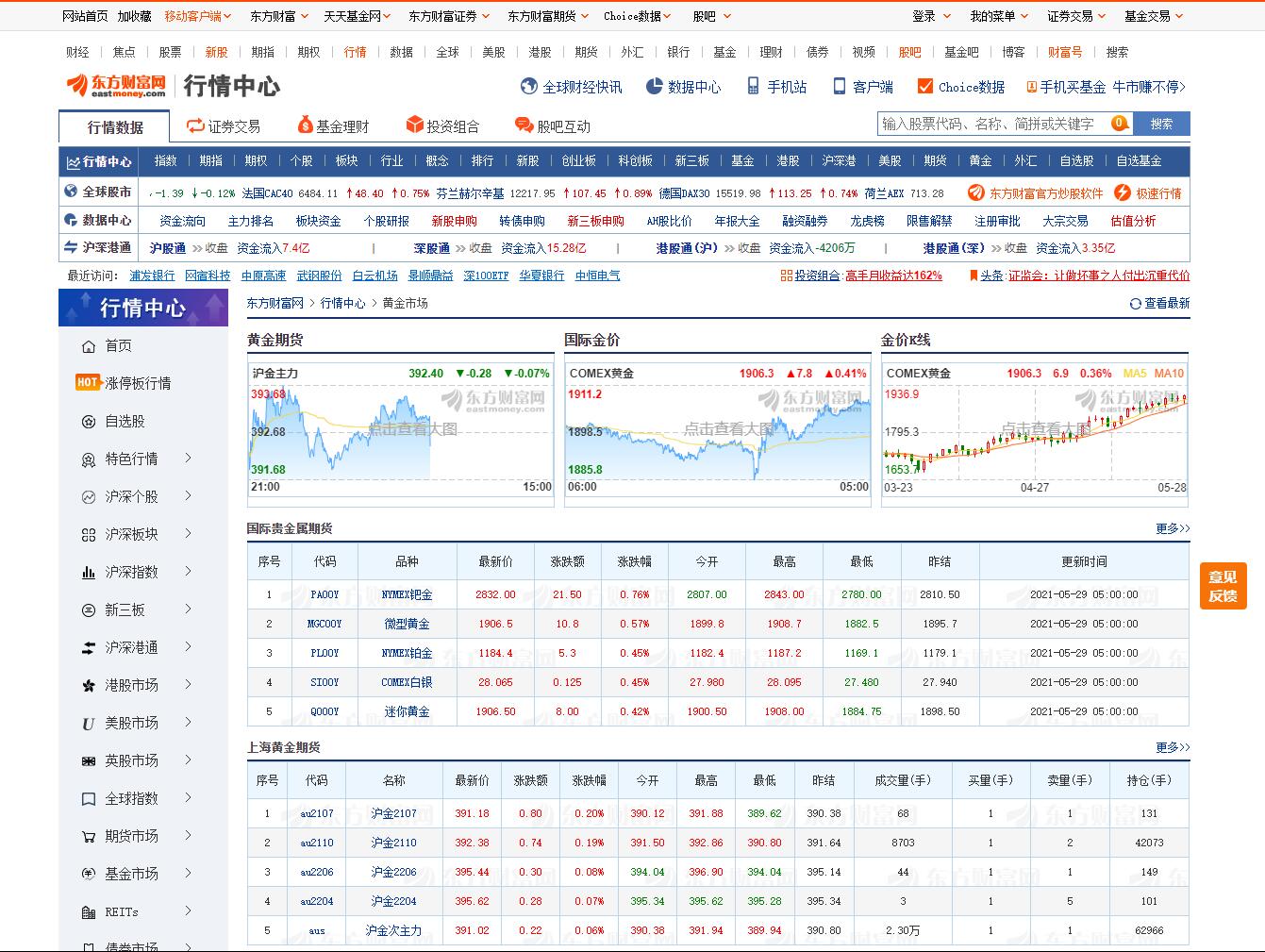Click the 极速行情 lightning icon
Viewport: 1265px width, 952px height.
(1122, 192)
